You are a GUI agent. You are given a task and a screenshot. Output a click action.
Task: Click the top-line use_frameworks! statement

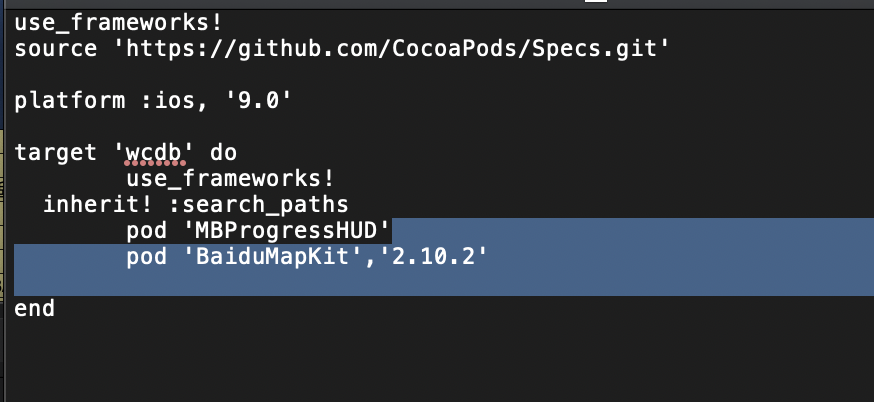tap(118, 23)
